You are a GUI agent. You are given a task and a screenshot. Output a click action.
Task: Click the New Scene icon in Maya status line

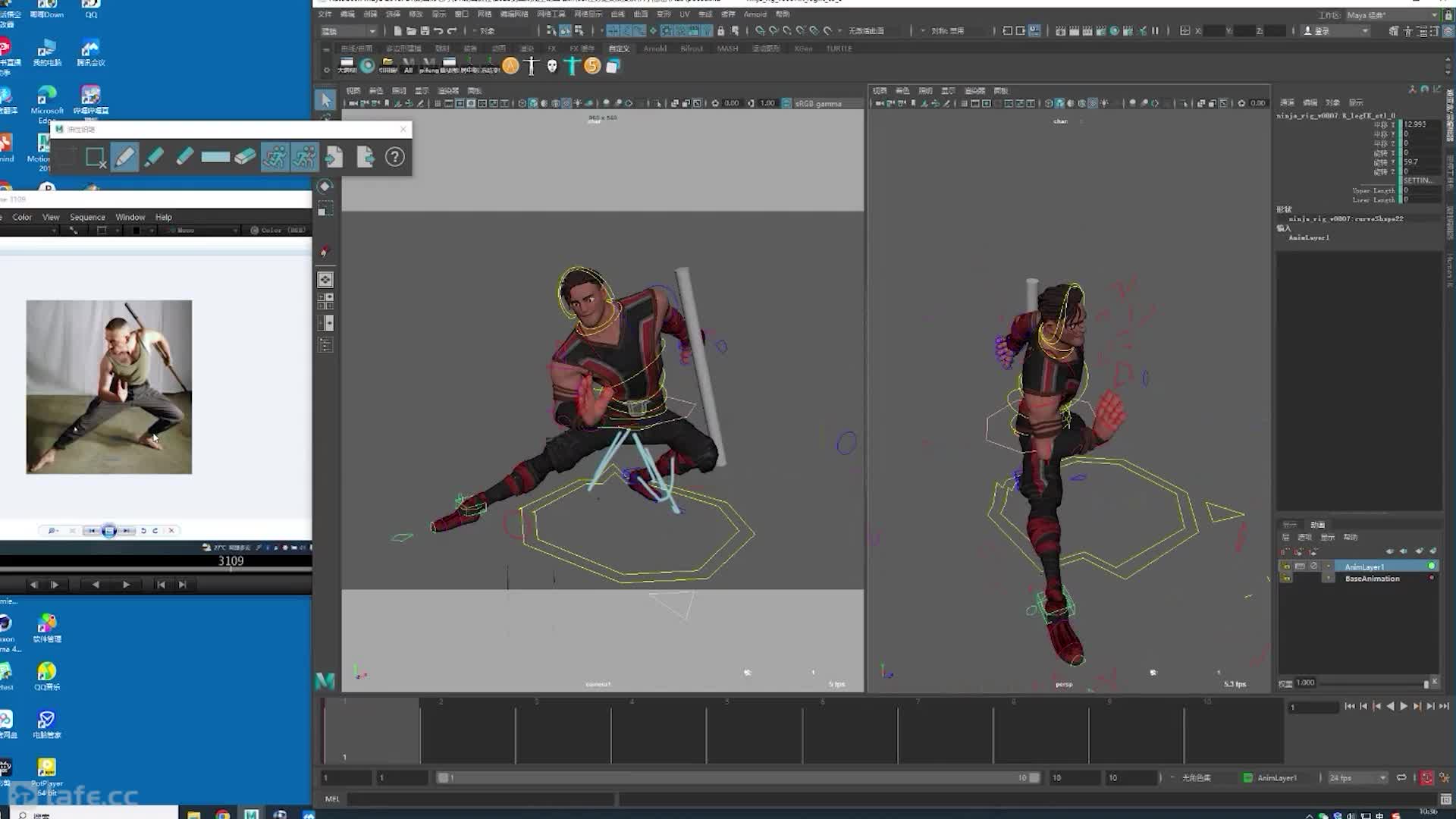click(397, 31)
